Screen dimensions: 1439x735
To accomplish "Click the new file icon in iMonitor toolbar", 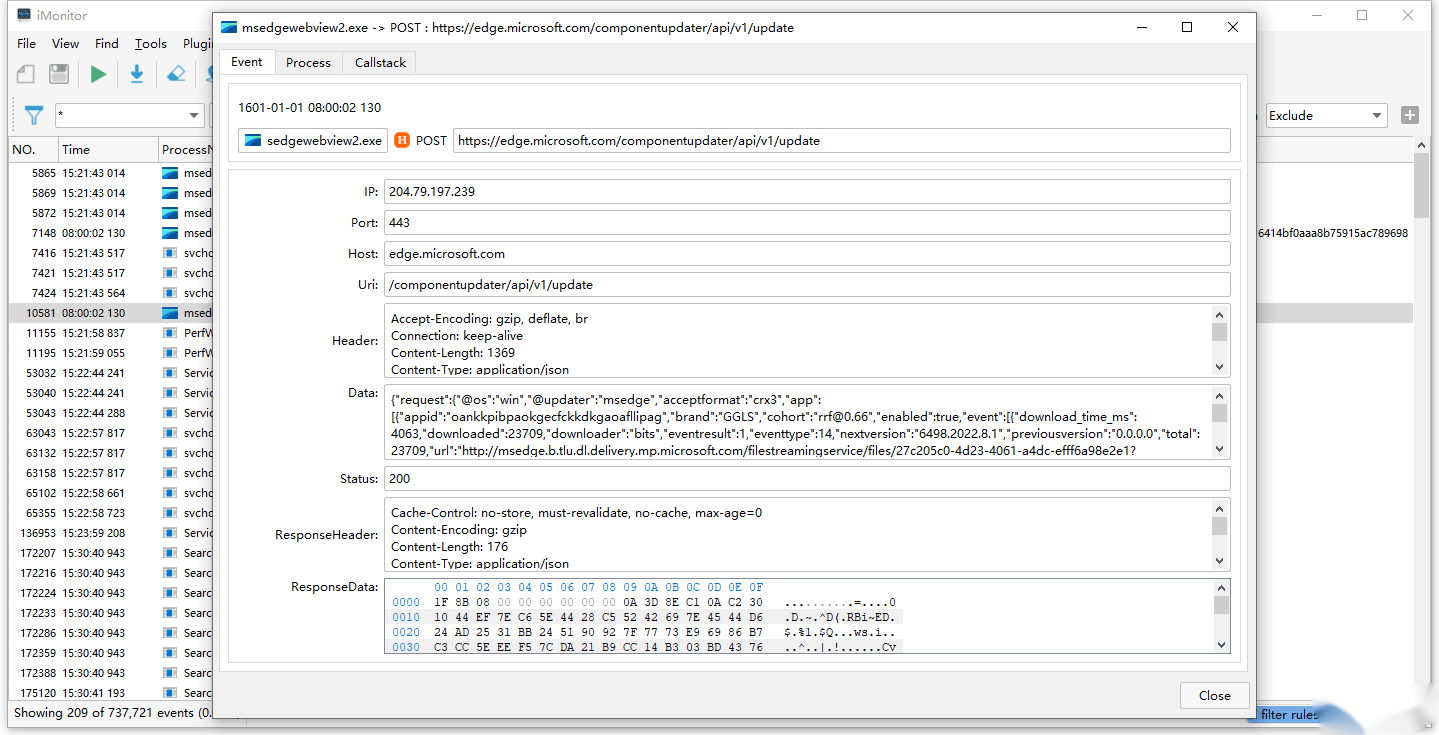I will [x=26, y=74].
